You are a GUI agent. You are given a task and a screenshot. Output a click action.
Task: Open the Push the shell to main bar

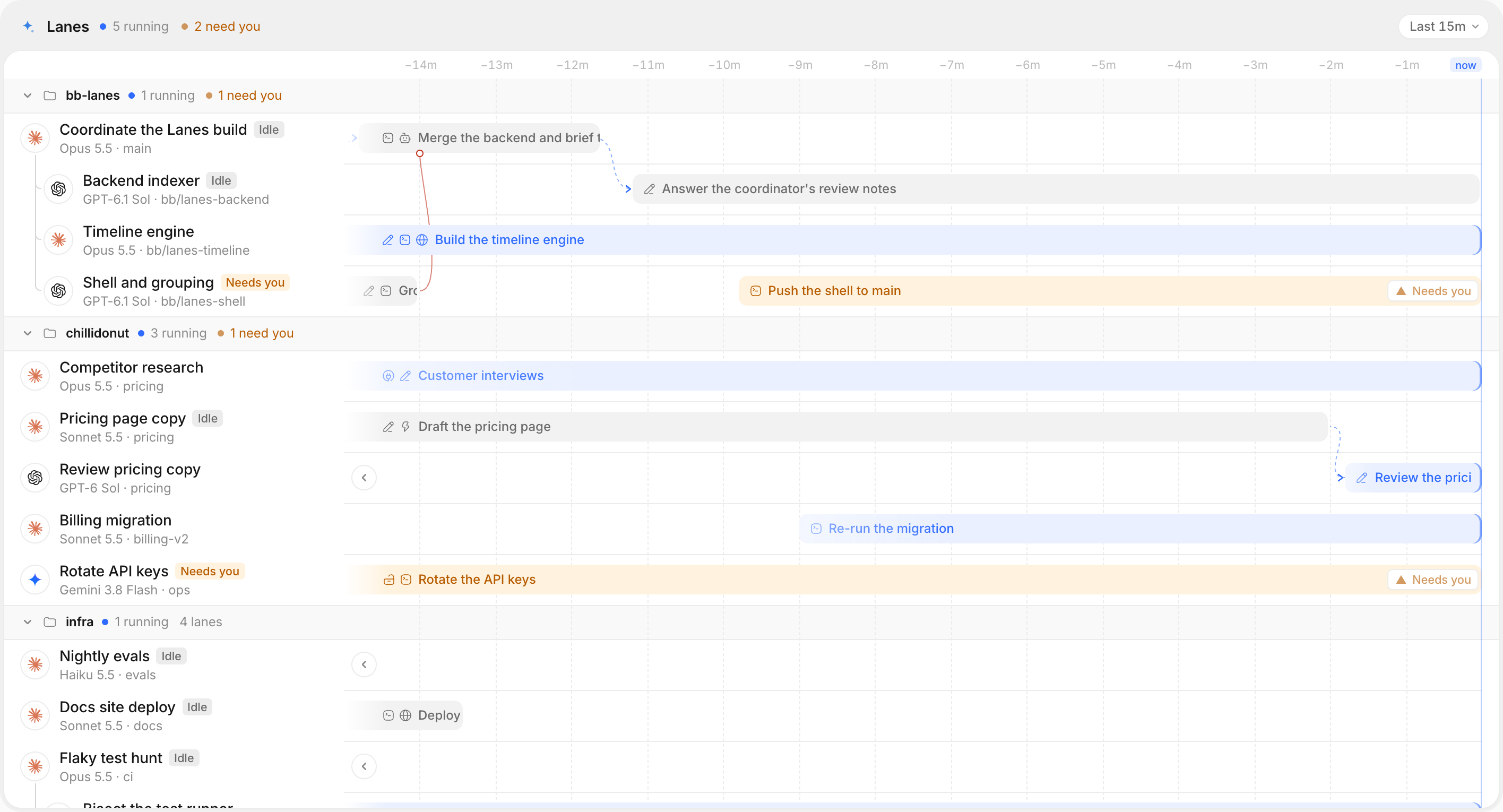(1109, 291)
